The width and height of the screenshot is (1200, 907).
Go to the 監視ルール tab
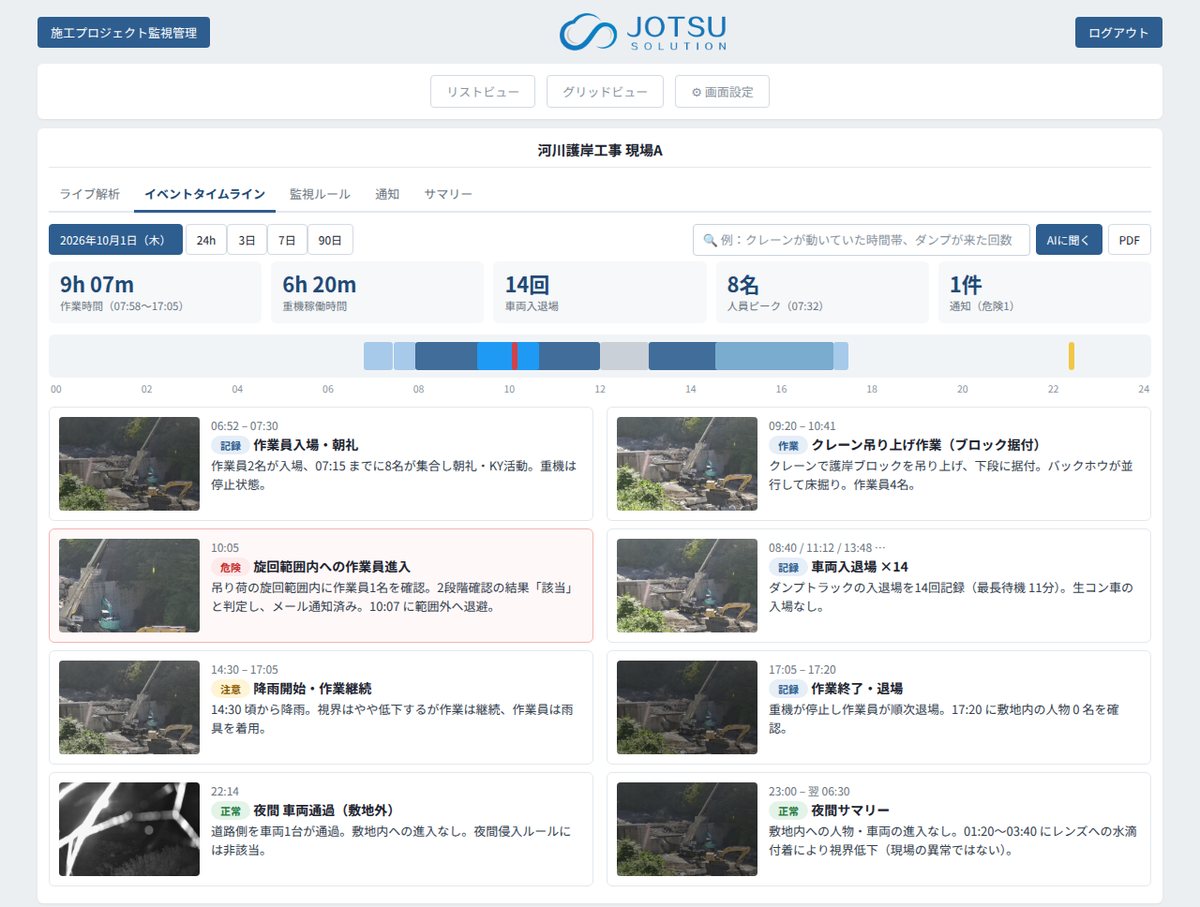coord(320,194)
